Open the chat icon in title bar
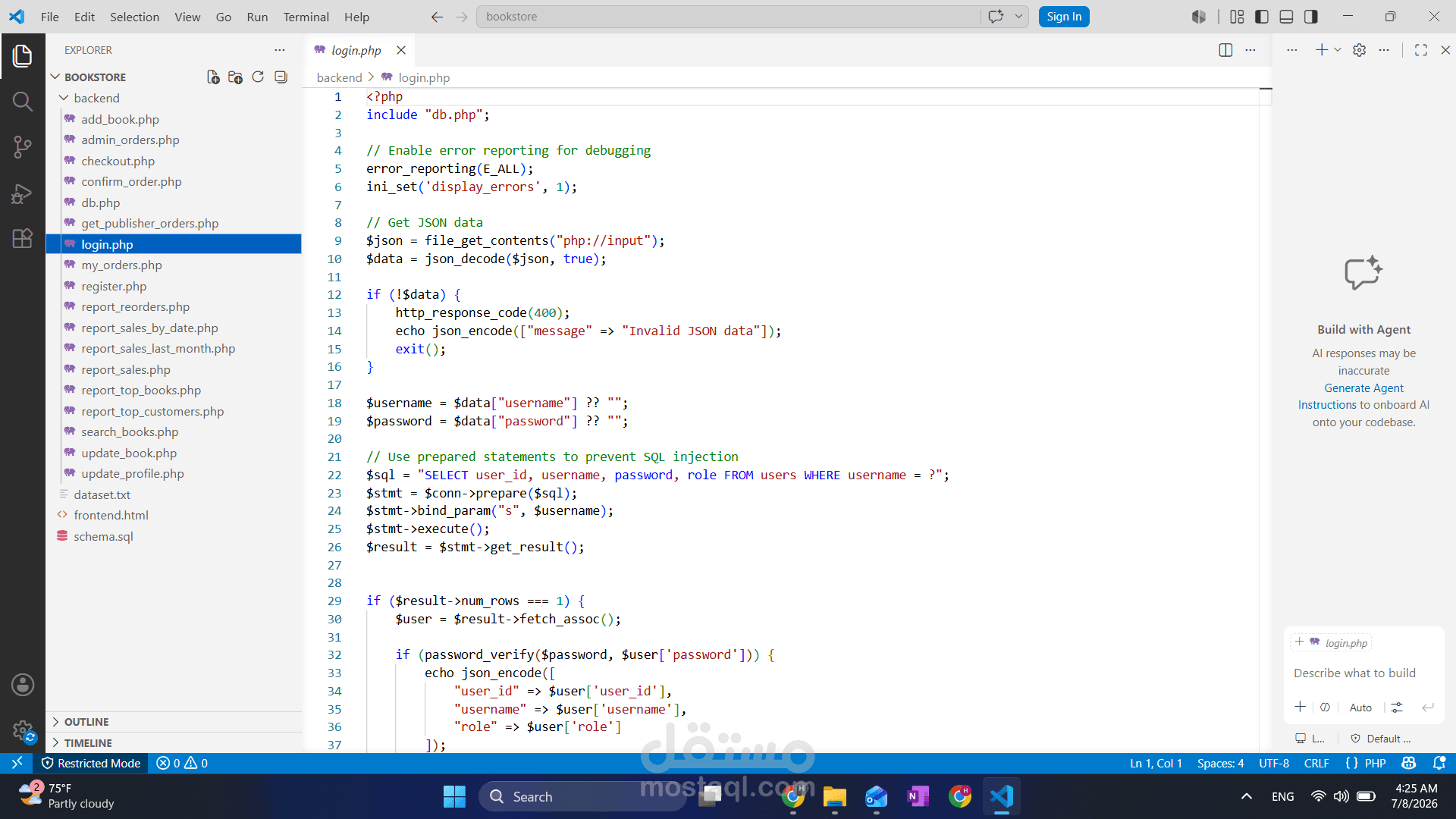1456x819 pixels. click(x=996, y=17)
